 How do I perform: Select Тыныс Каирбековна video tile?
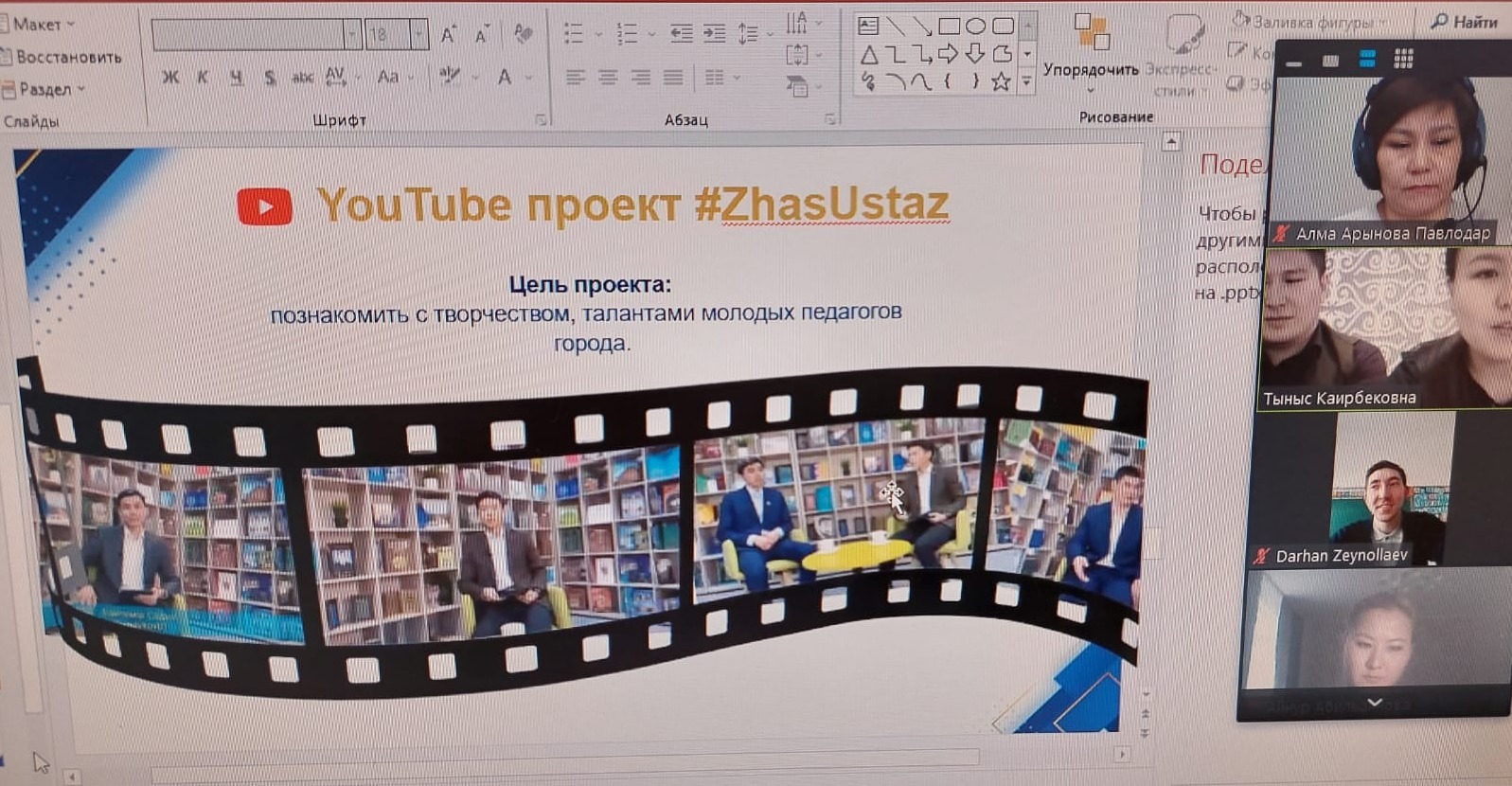click(x=1385, y=328)
